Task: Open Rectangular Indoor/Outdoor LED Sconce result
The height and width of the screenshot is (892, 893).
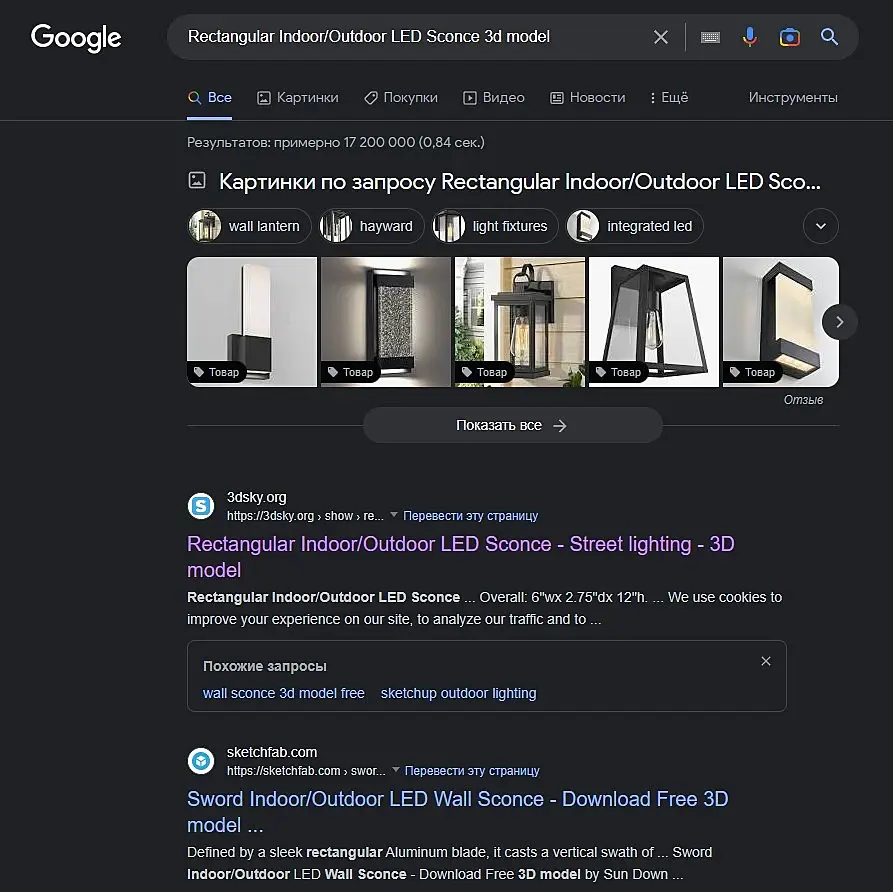Action: 460,557
